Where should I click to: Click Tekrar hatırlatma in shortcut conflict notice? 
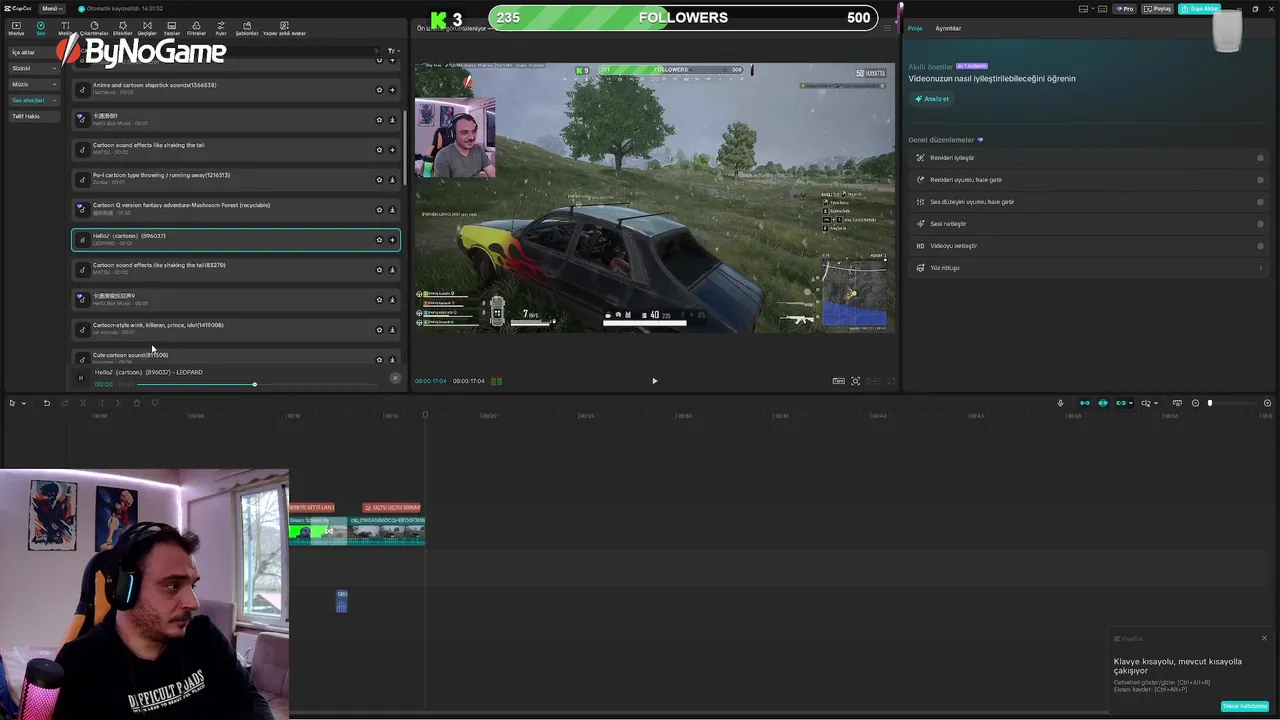1245,706
